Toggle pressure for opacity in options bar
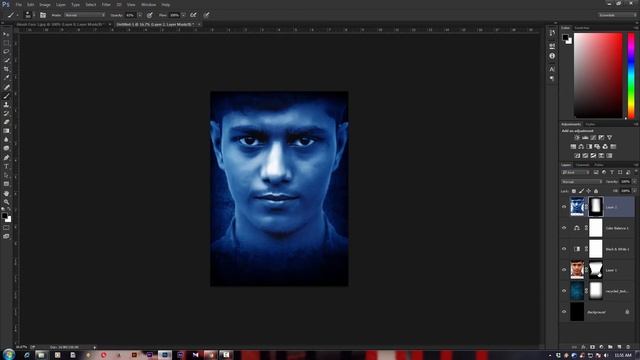Viewport: 640px width, 360px height. coord(150,15)
